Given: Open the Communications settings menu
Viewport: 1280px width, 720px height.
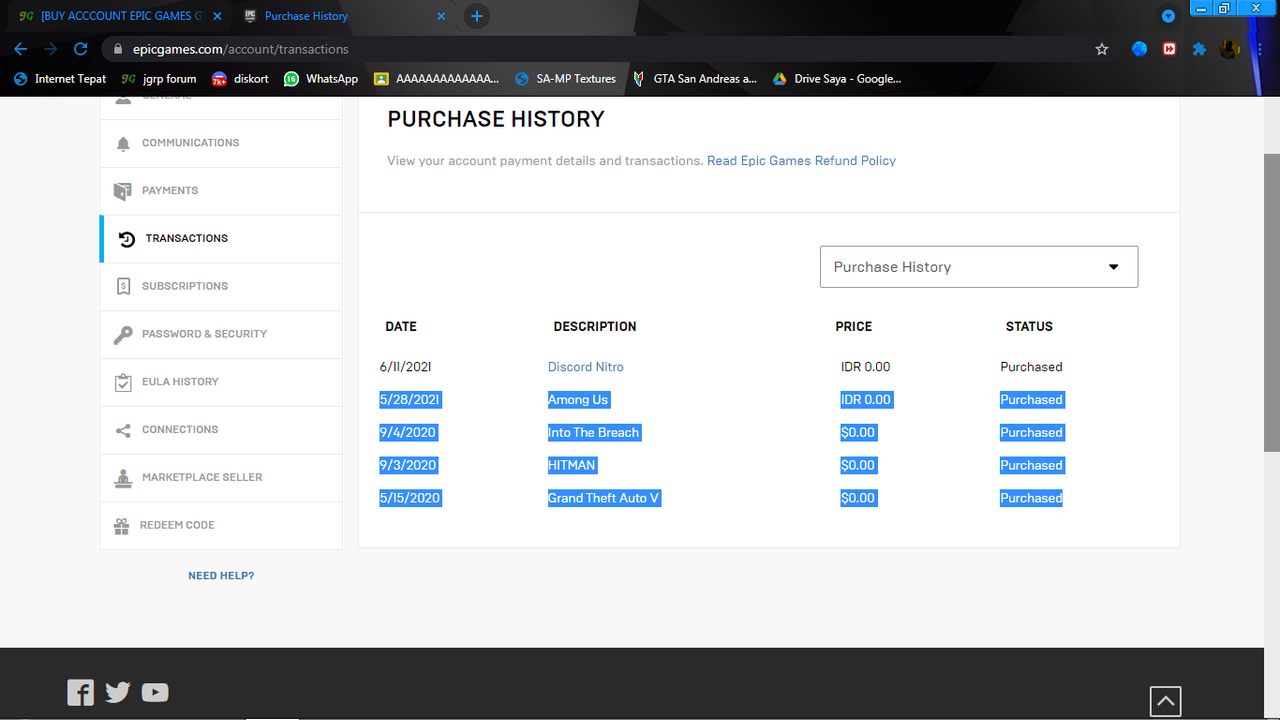Looking at the screenshot, I should point(221,143).
